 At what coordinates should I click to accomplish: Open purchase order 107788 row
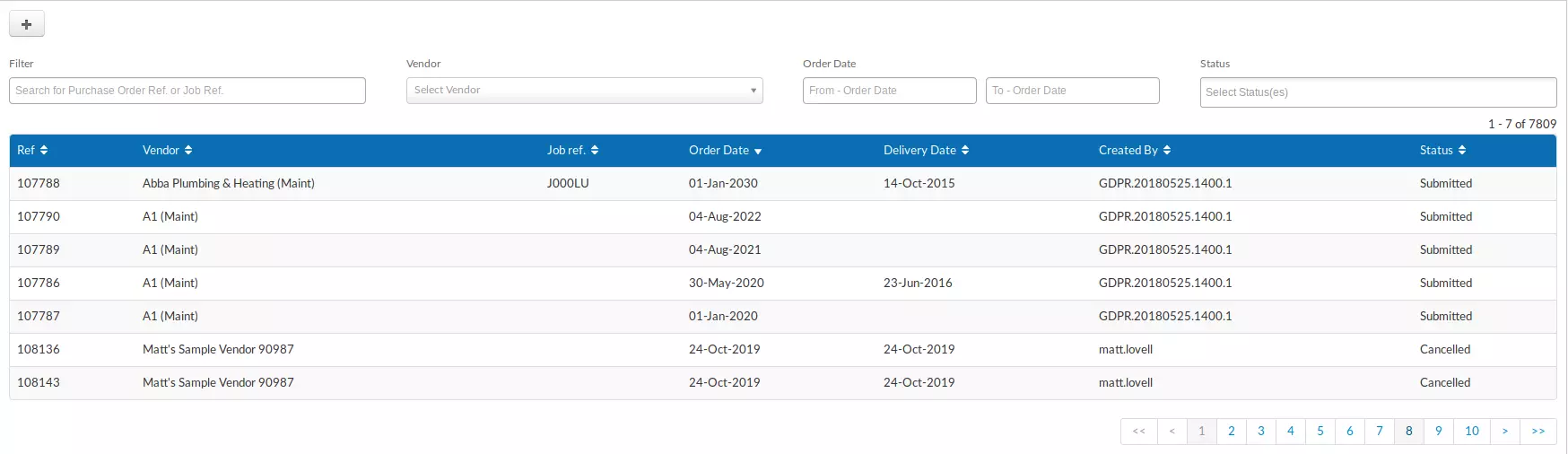pos(783,184)
